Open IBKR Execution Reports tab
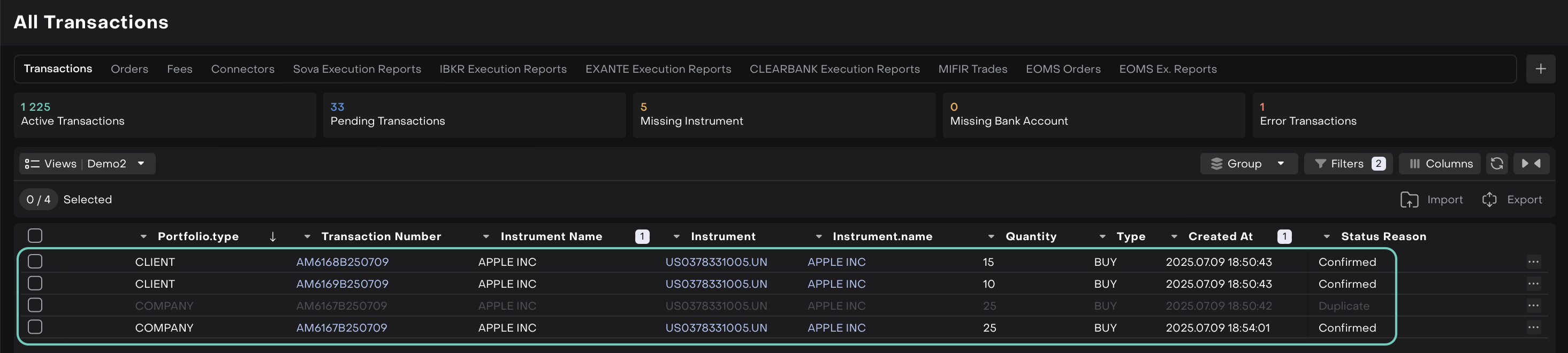 click(x=503, y=69)
